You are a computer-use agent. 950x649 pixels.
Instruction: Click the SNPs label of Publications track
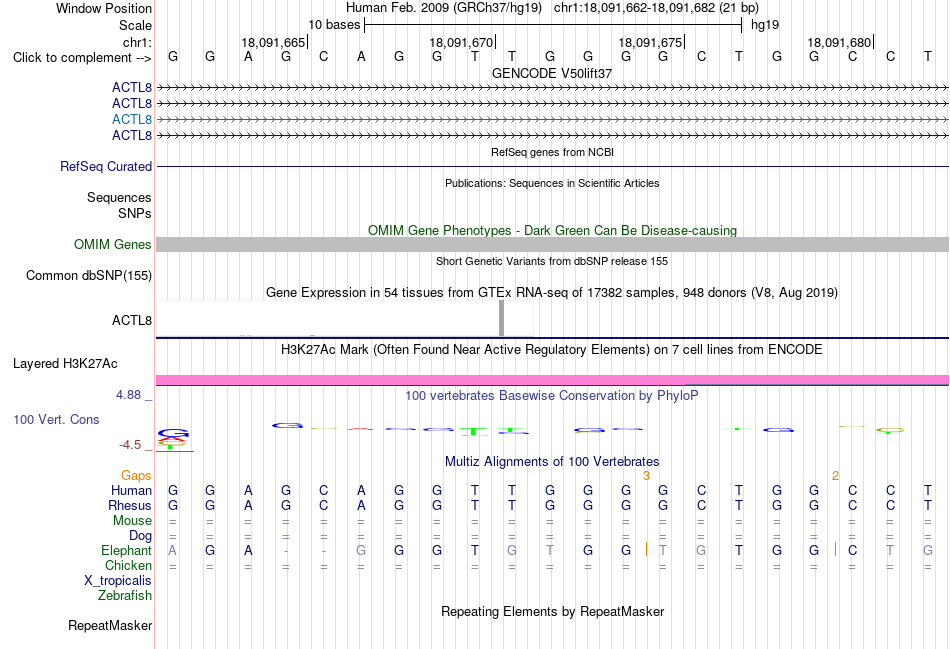(135, 213)
